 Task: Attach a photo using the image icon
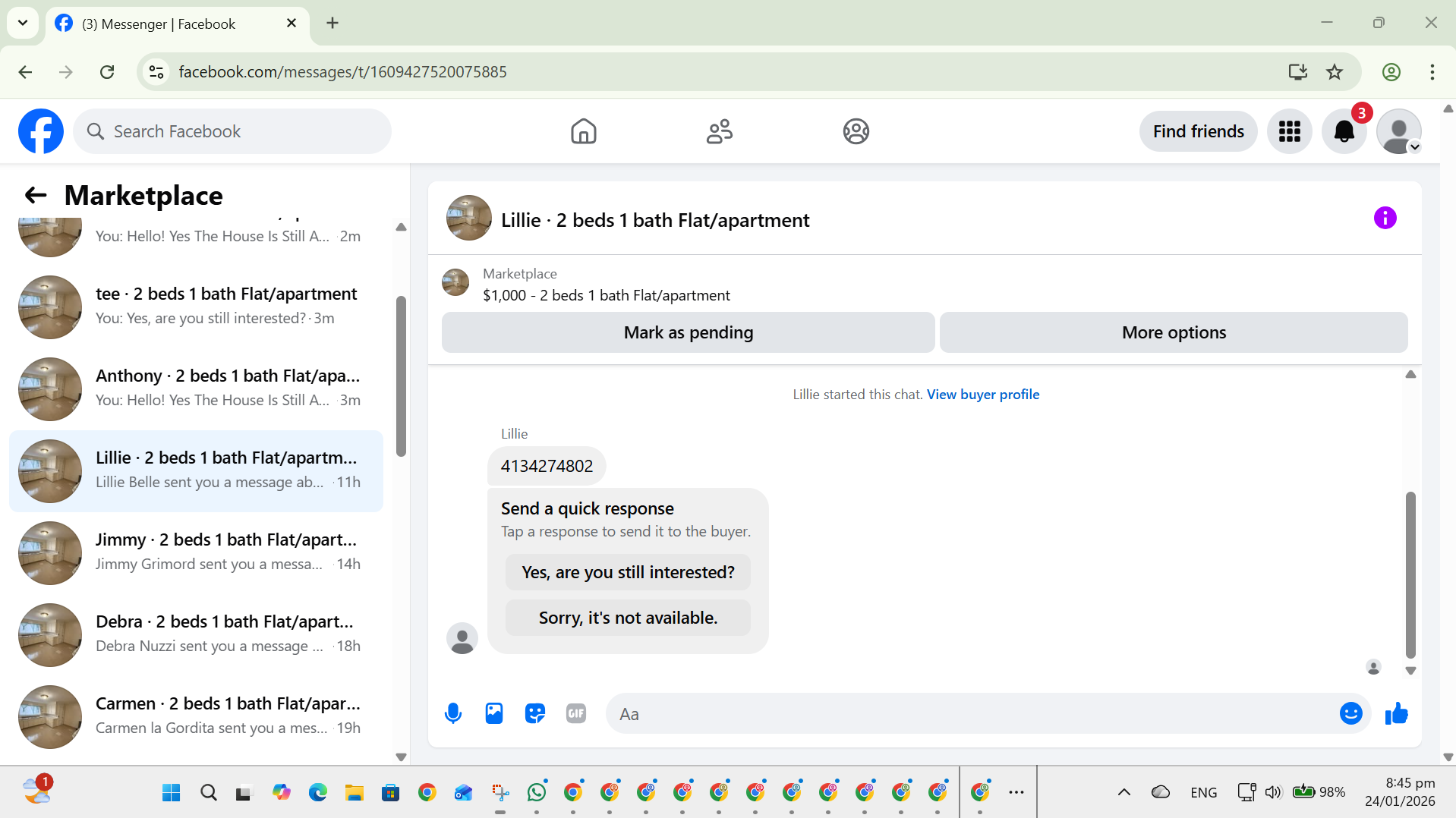coord(494,713)
